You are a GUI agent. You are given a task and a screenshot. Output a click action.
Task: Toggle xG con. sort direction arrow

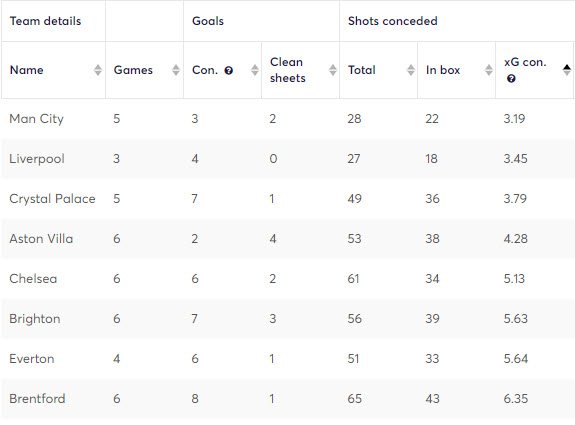[x=567, y=70]
